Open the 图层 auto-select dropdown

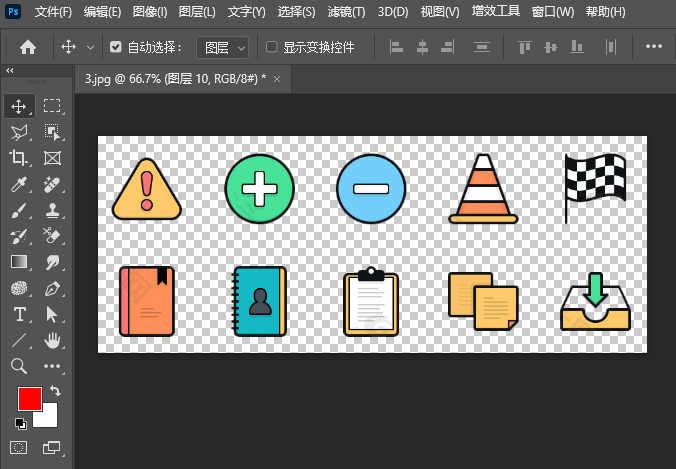[222, 47]
